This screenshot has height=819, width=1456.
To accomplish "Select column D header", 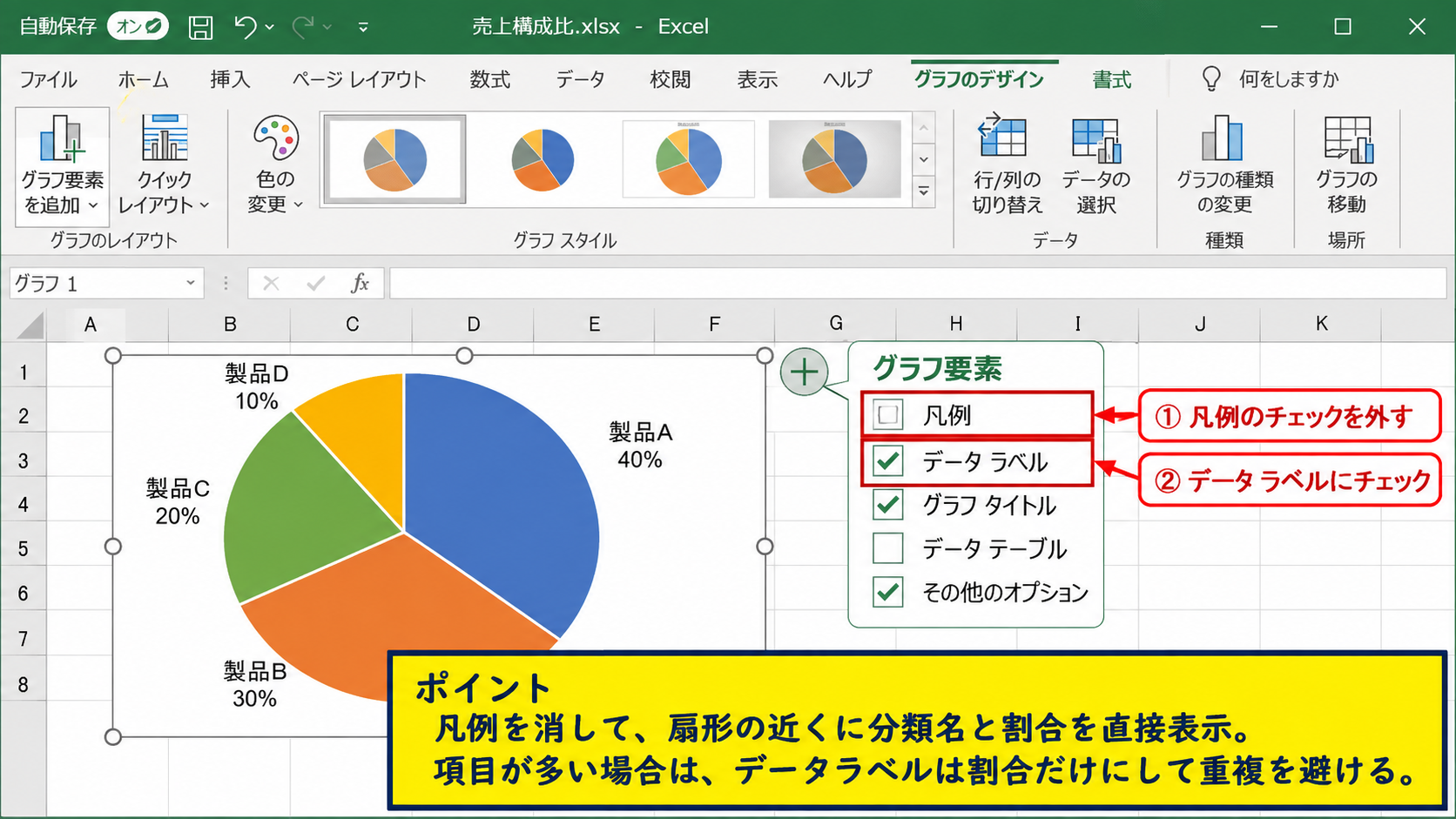I will tap(473, 325).
